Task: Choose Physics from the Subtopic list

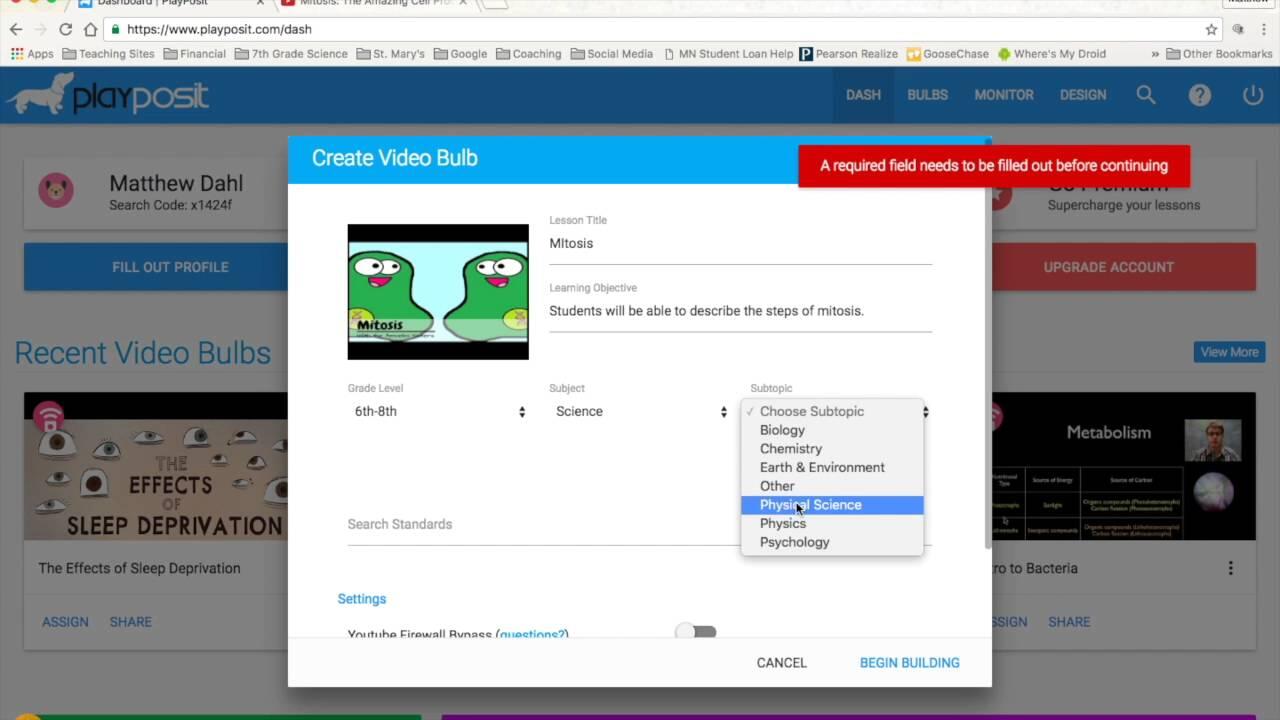Action: click(832, 523)
